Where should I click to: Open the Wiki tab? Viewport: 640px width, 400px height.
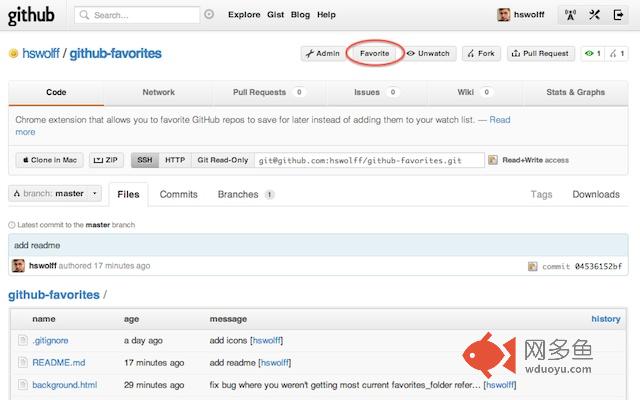tap(474, 93)
